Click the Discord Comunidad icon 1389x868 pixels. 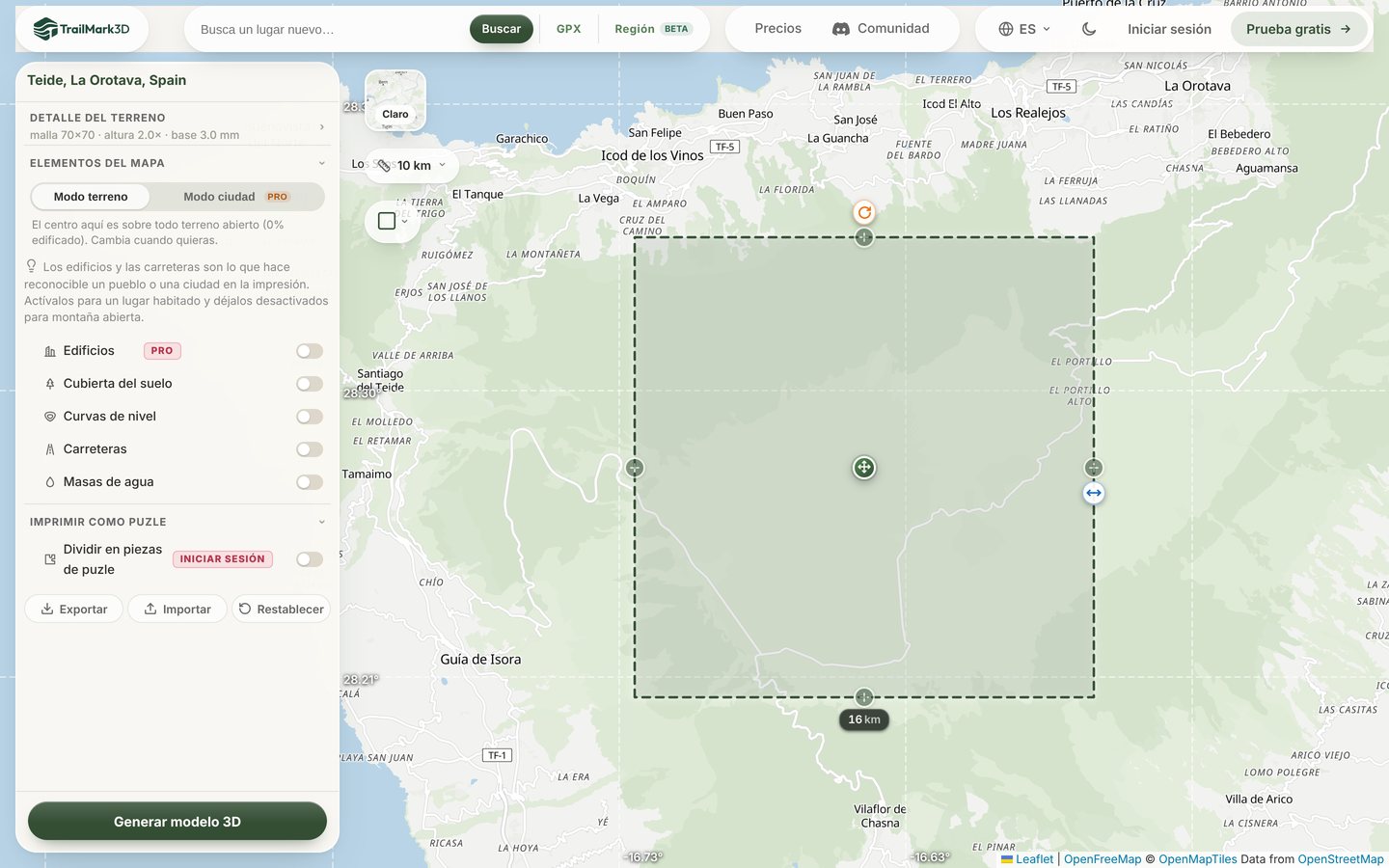pos(841,29)
